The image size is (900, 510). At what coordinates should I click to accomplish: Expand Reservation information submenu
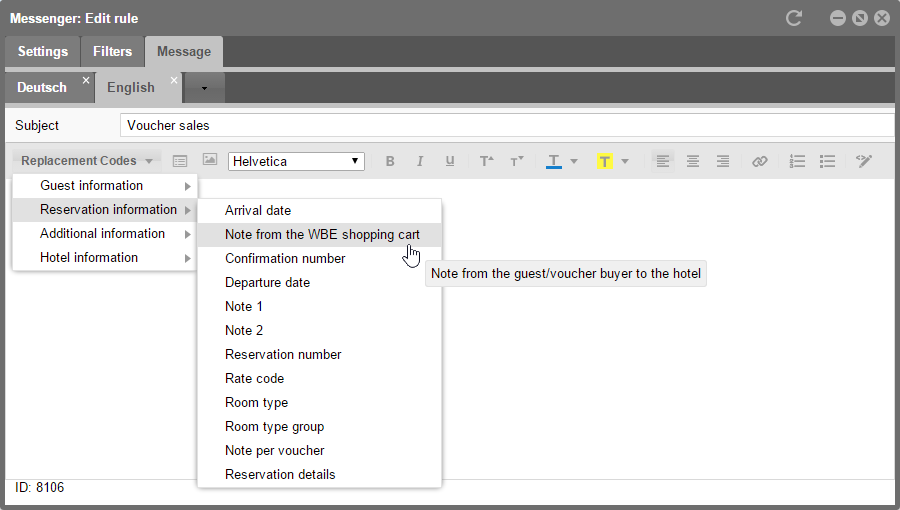[x=105, y=210]
